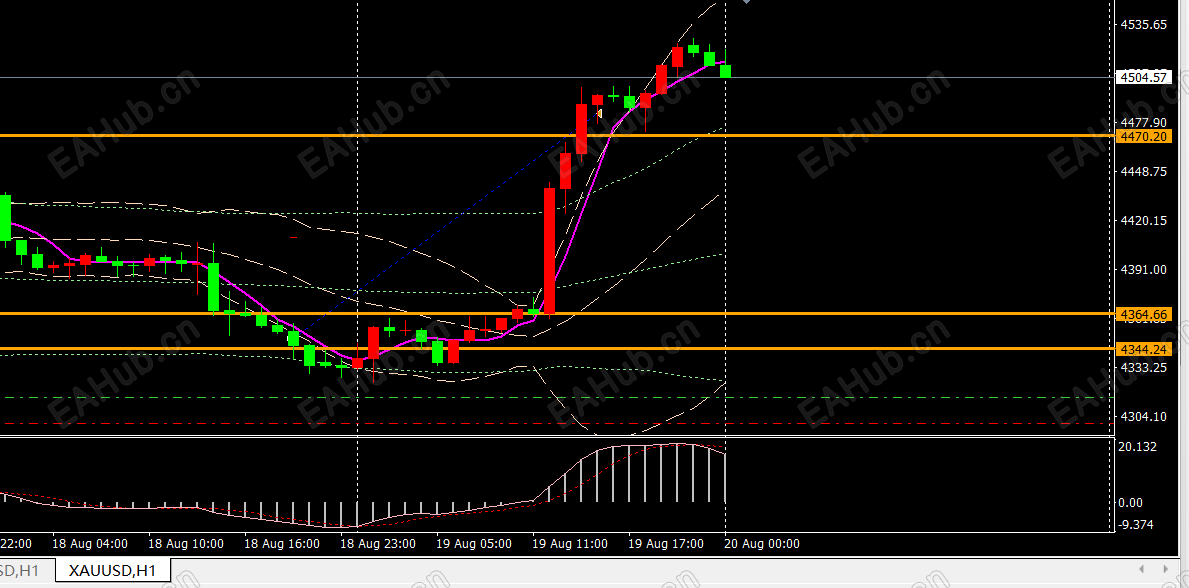Click the indicator scale value 20.132
The image size is (1189, 588).
click(1137, 447)
